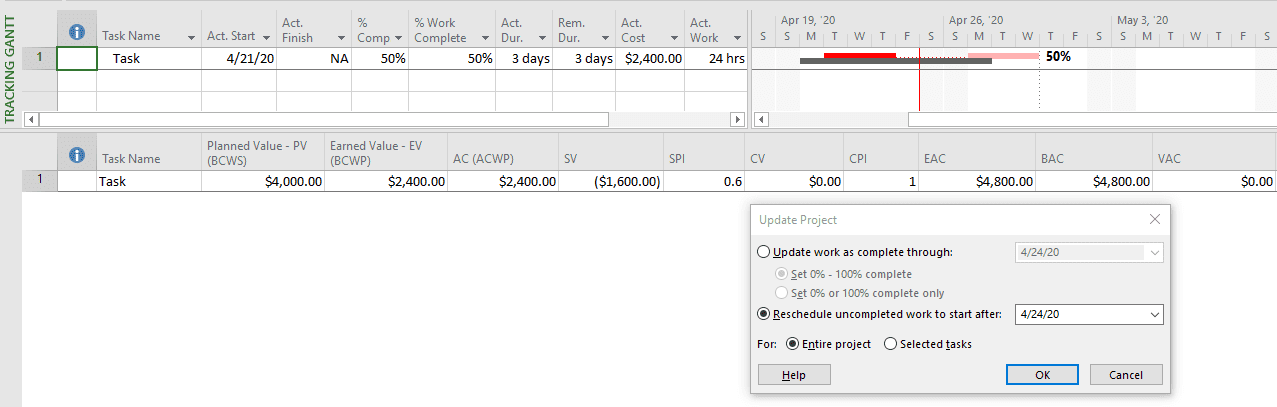
Task: Select the NA Act. Finish cell
Action: click(314, 58)
